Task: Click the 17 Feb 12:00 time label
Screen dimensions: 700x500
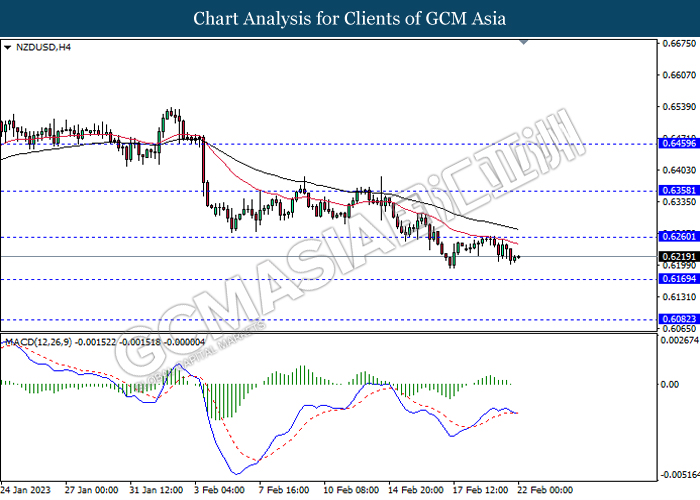Action: click(x=480, y=490)
